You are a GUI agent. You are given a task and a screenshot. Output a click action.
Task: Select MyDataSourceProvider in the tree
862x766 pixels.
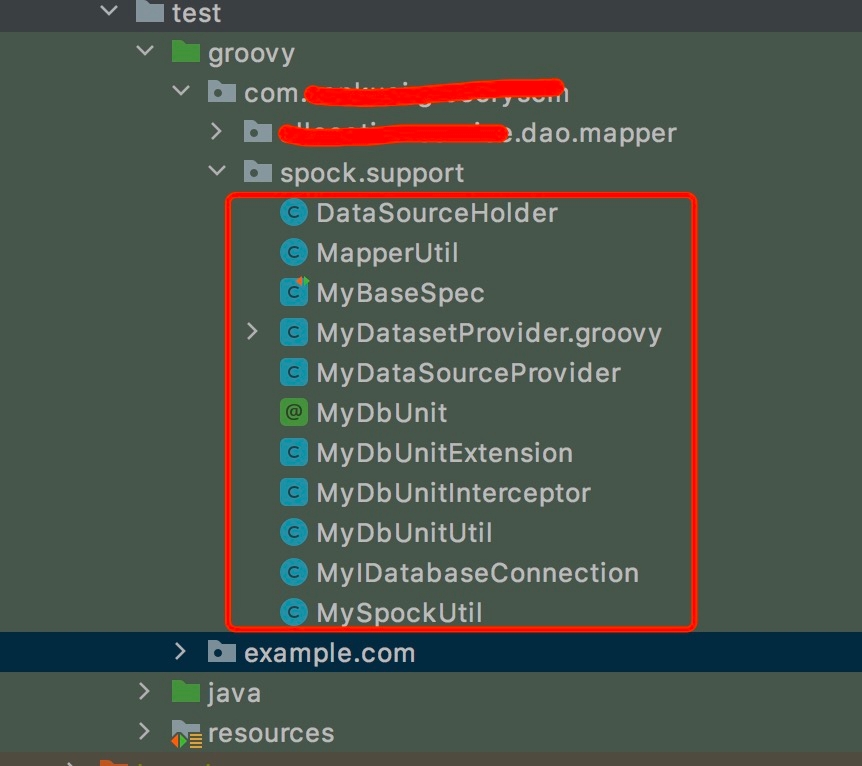click(468, 373)
